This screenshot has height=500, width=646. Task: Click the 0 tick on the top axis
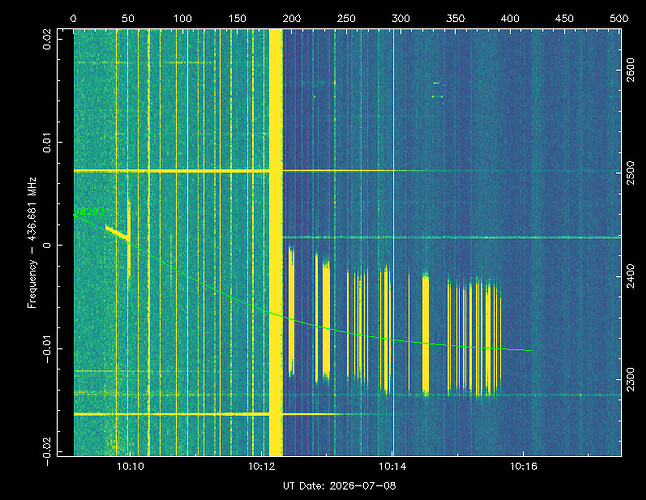pyautogui.click(x=73, y=19)
